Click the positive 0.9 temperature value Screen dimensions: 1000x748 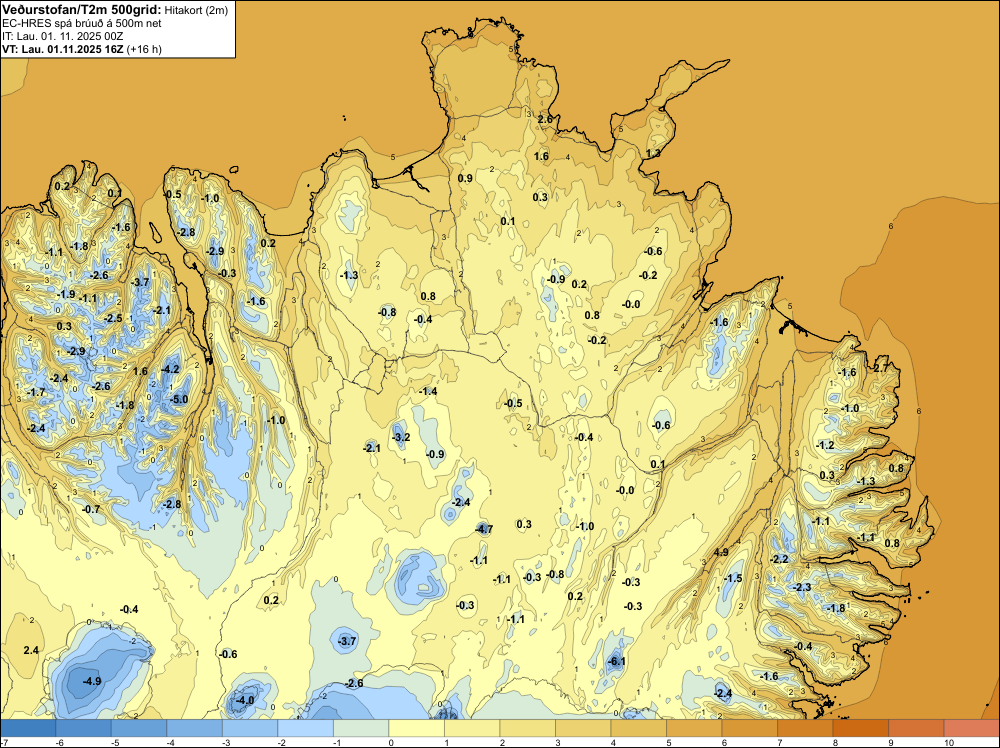466,178
